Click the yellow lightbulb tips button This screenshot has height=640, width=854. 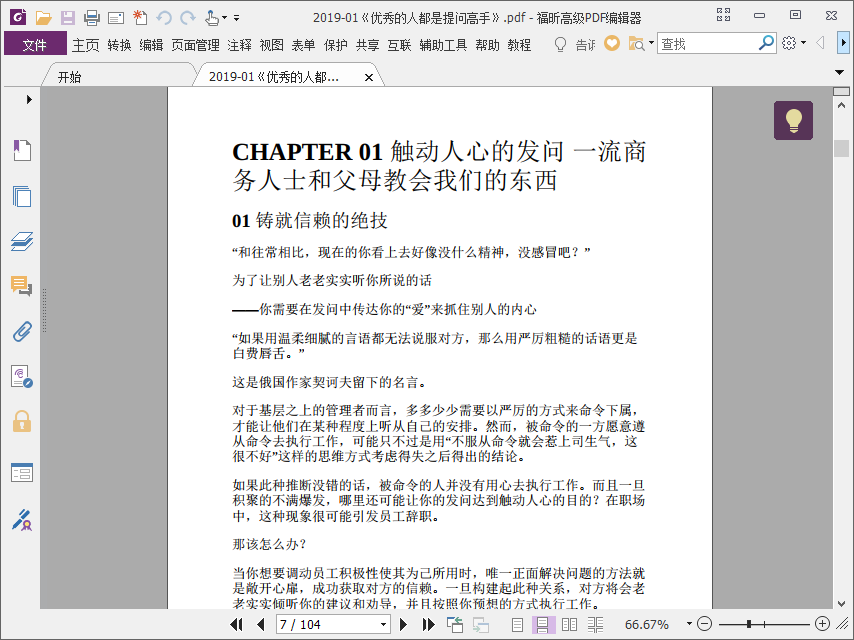pyautogui.click(x=793, y=120)
